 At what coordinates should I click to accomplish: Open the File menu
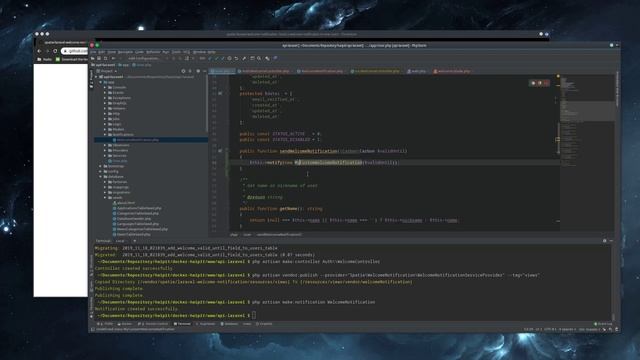[x=93, y=52]
